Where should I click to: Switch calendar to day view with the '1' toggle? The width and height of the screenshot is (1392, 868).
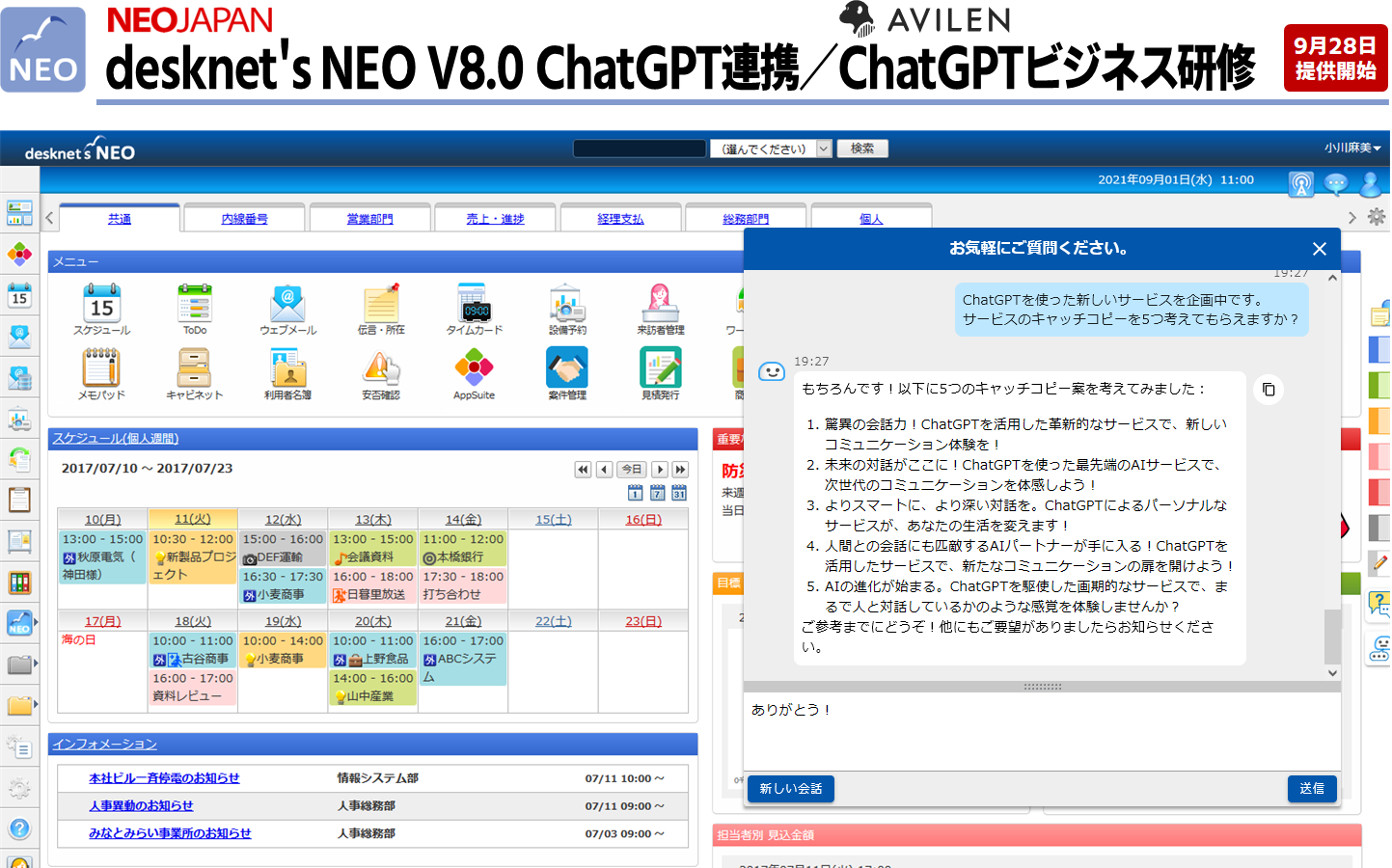click(635, 493)
